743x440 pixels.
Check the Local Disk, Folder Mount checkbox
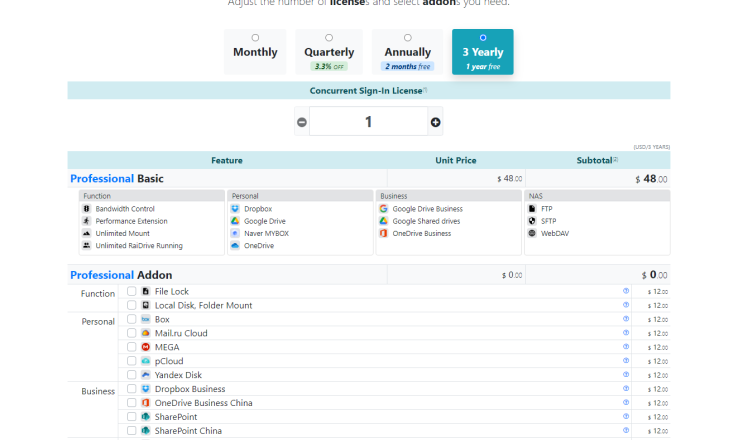pyautogui.click(x=132, y=305)
